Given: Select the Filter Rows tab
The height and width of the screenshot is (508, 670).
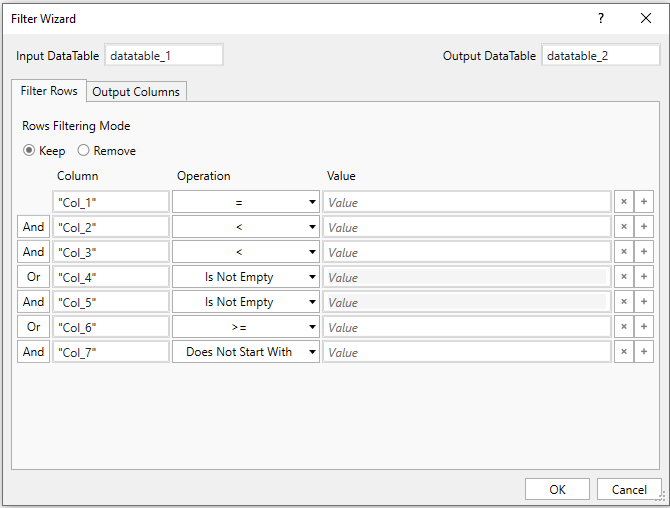Looking at the screenshot, I should click(x=49, y=91).
